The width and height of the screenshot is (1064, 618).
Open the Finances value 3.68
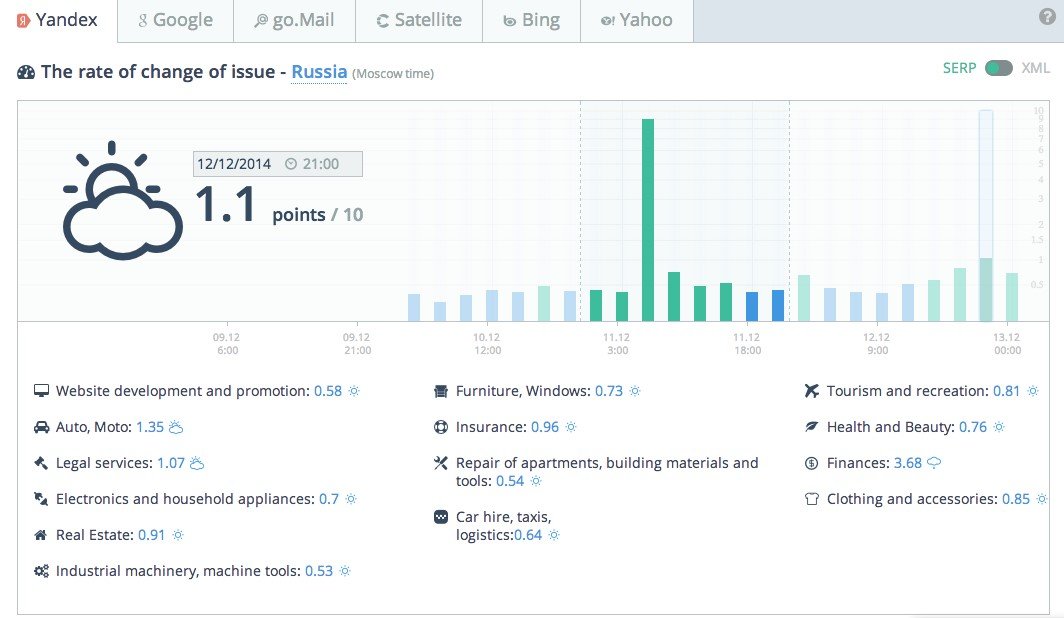click(x=908, y=463)
